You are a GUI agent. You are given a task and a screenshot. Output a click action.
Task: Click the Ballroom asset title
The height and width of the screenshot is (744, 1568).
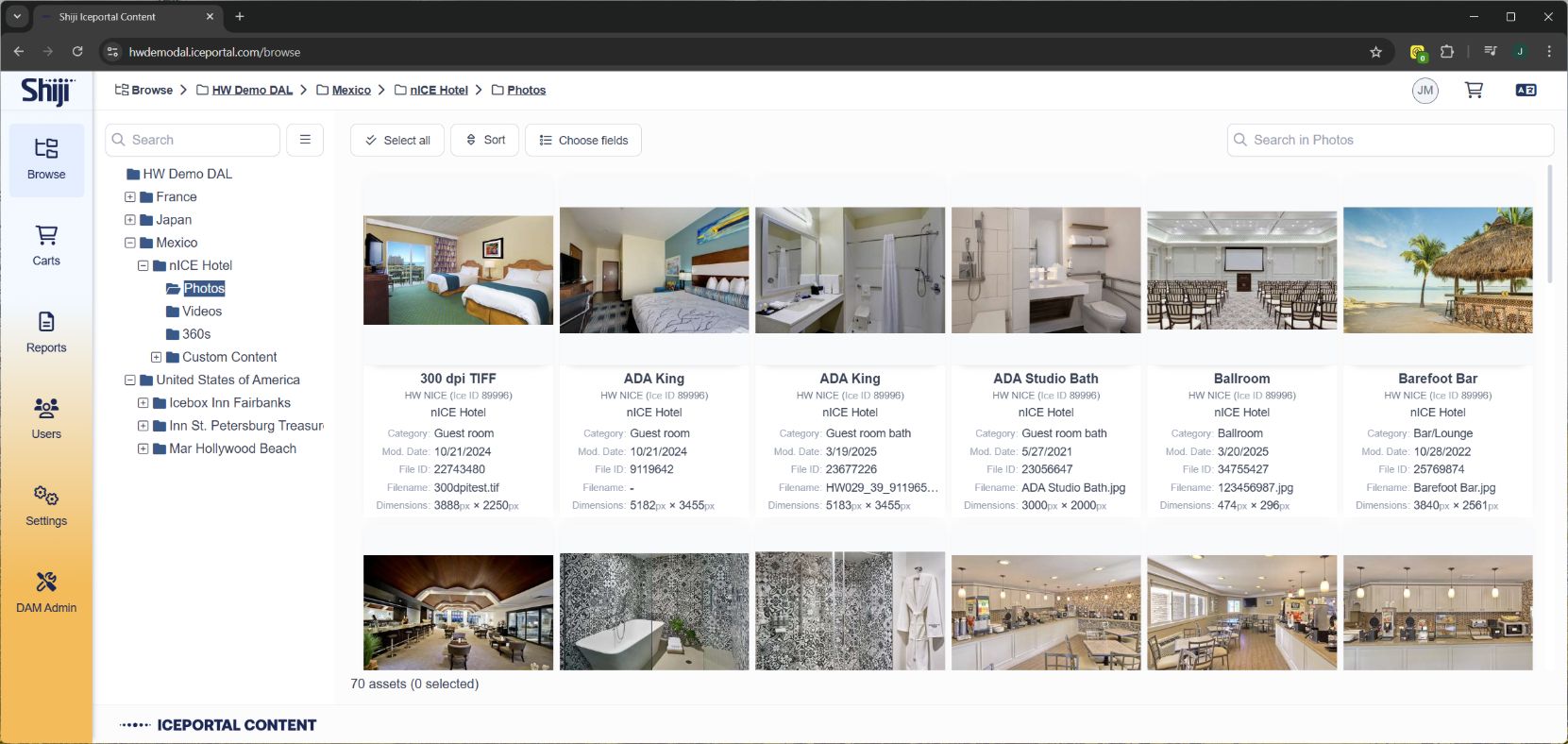[1241, 379]
